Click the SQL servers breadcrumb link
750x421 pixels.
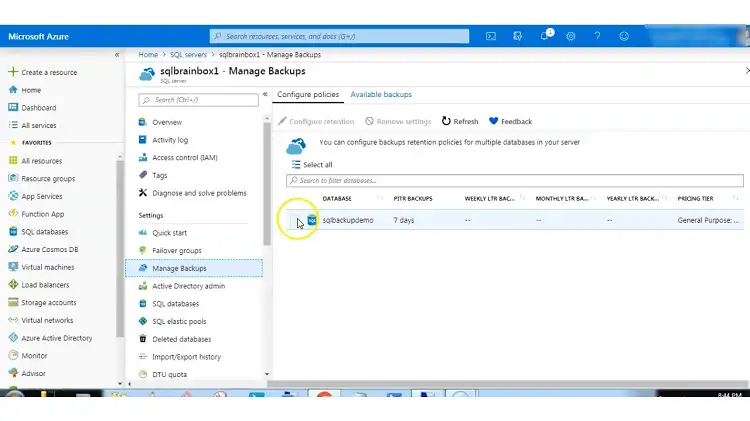pyautogui.click(x=188, y=55)
